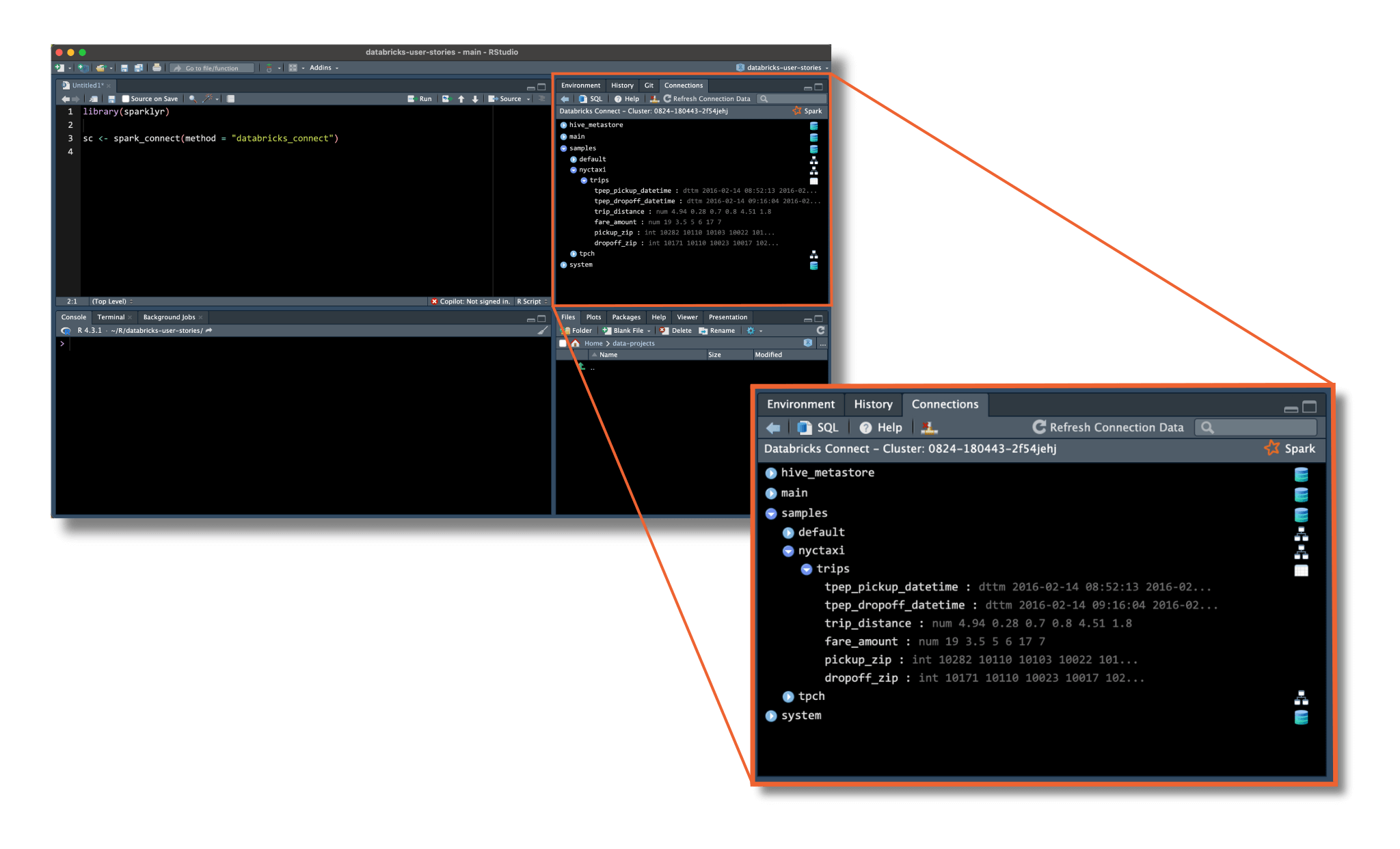Open an existing file via folder icon

click(101, 68)
